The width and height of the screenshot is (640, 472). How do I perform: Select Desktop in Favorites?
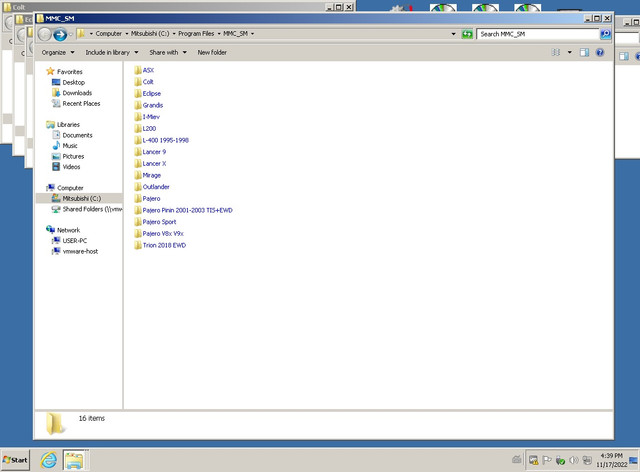tap(73, 82)
